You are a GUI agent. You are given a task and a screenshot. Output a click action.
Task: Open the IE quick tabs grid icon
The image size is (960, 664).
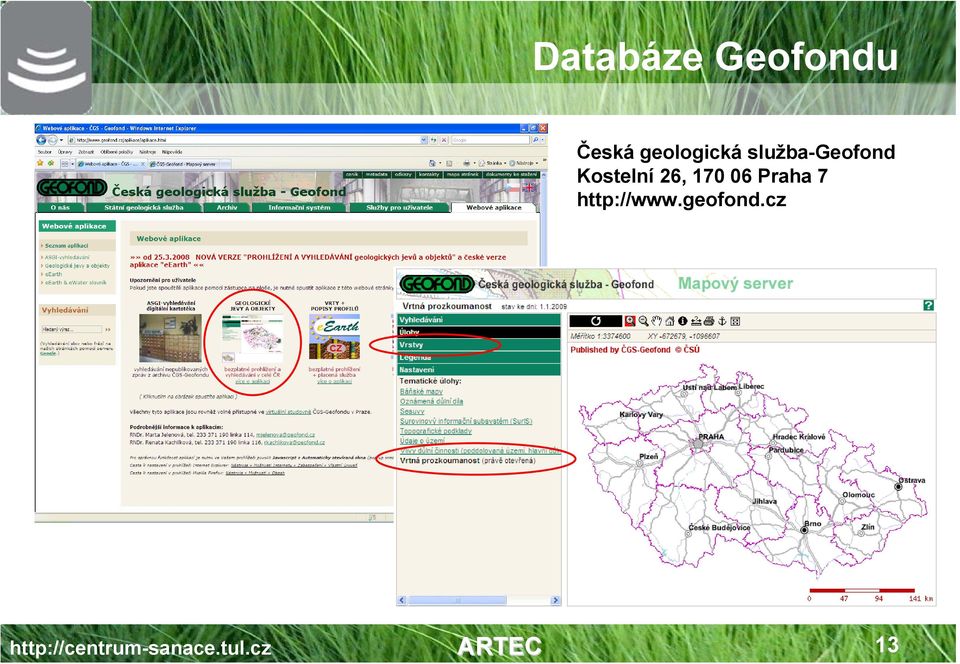tap(64, 164)
